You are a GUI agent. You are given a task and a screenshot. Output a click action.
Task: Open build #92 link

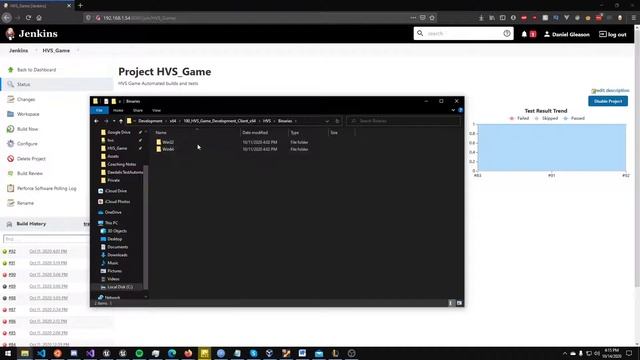tap(12, 251)
